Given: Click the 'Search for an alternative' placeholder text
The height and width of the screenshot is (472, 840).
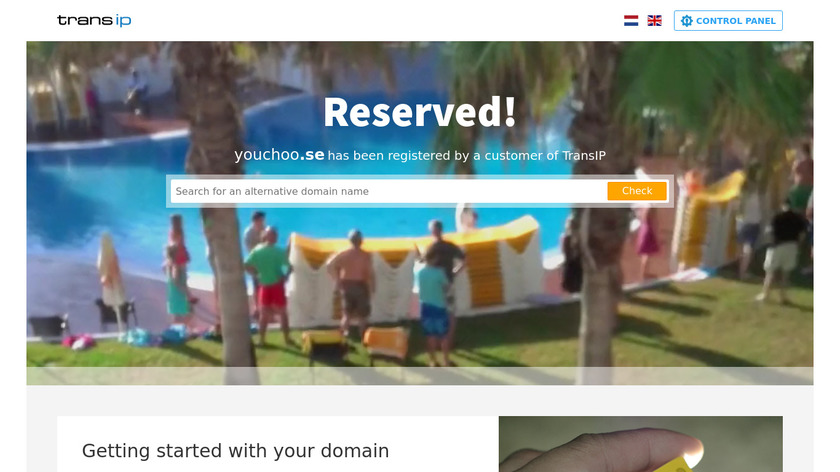Looking at the screenshot, I should click(x=229, y=191).
